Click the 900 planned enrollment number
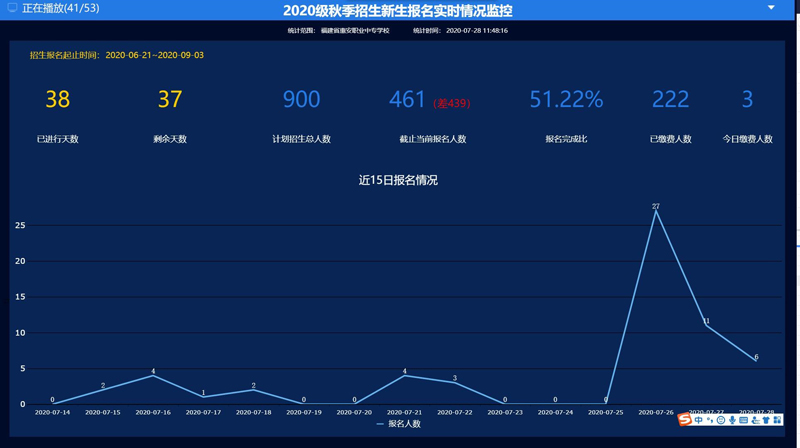Screen dimensions: 800x448 pos(301,99)
